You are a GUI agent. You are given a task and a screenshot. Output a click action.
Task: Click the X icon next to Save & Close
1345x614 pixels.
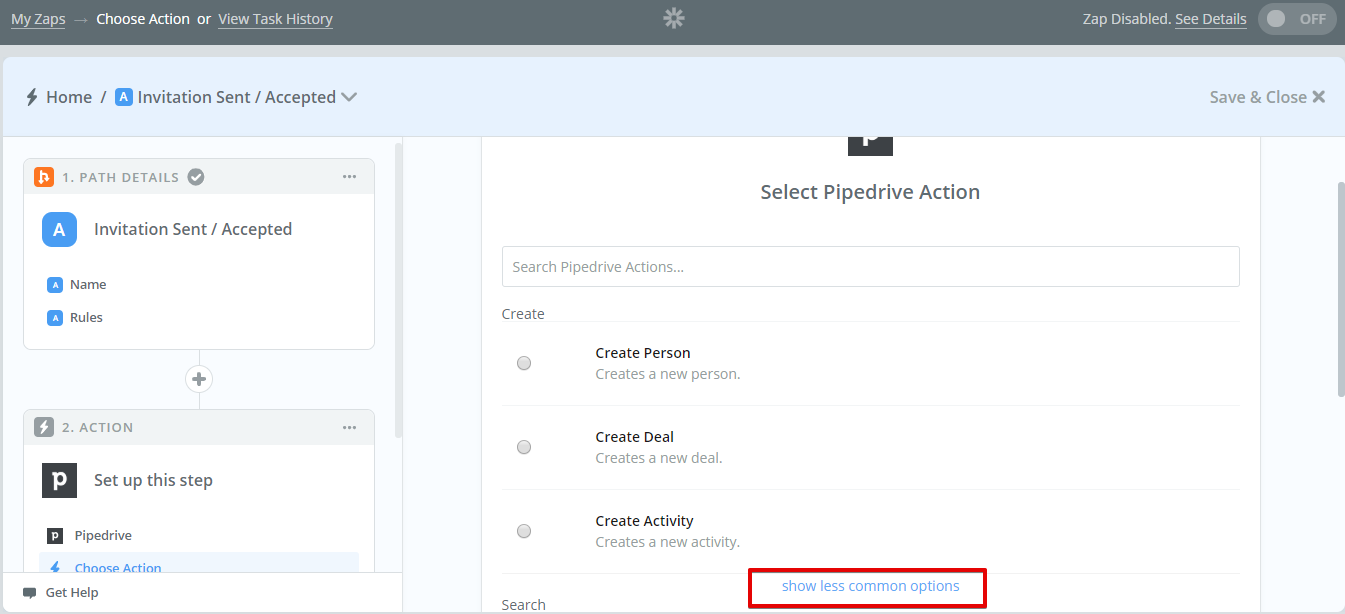(1319, 97)
